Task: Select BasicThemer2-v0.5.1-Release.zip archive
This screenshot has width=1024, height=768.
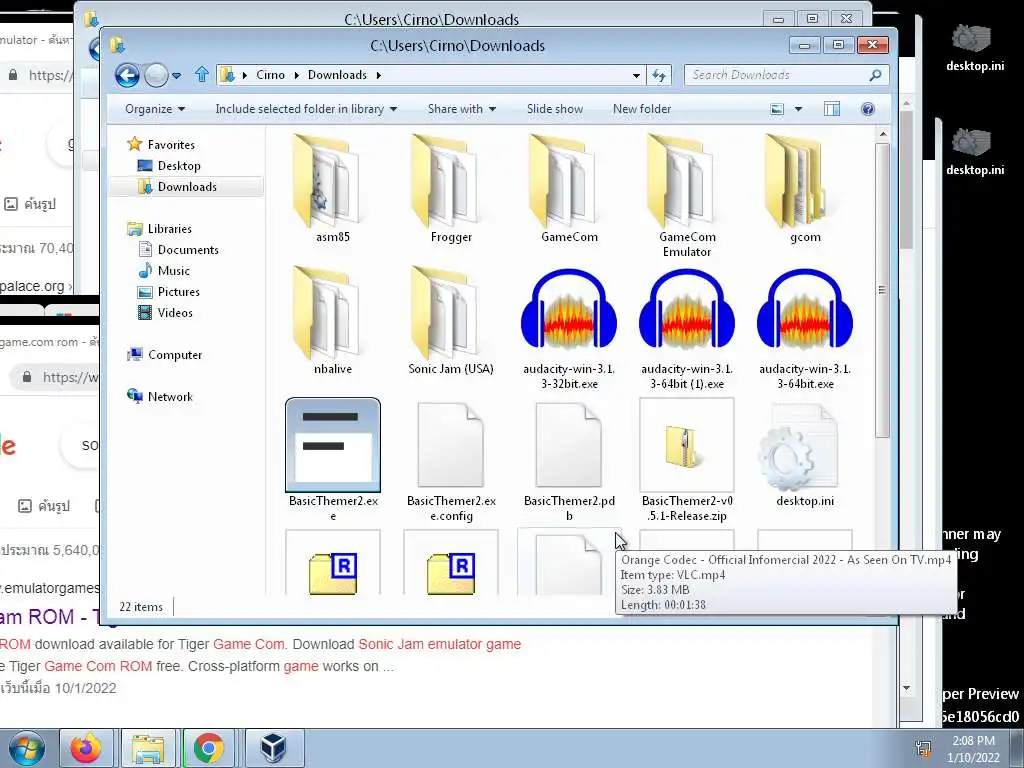Action: click(x=687, y=461)
